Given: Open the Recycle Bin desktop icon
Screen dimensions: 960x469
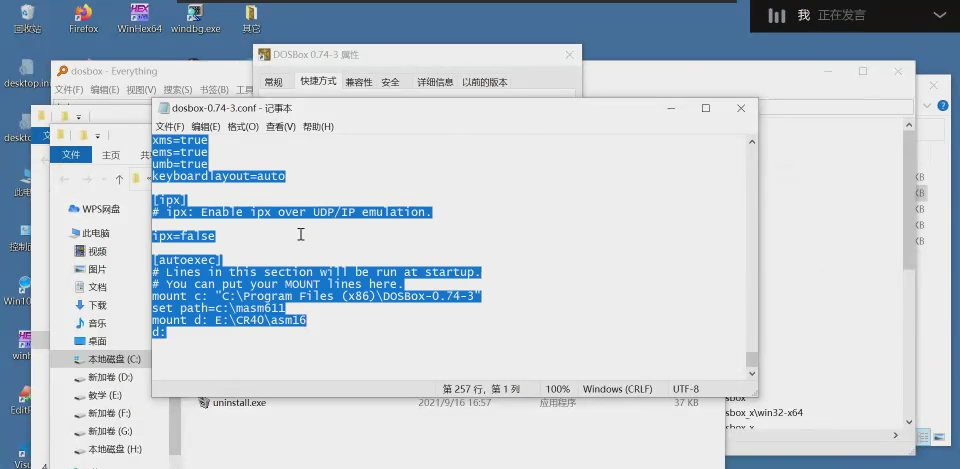Looking at the screenshot, I should pos(28,17).
